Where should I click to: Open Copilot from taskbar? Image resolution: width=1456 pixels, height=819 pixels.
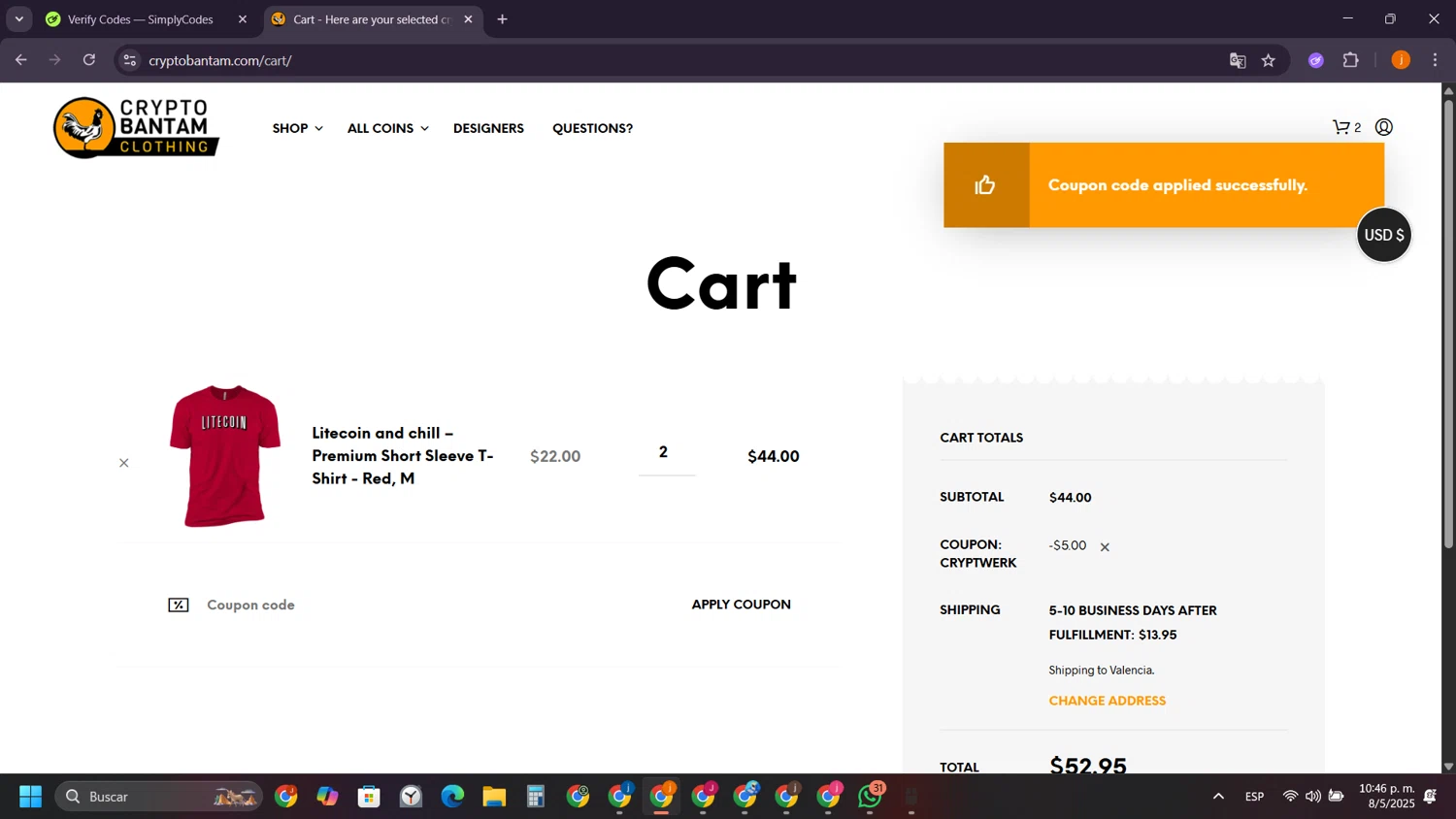[x=327, y=797]
